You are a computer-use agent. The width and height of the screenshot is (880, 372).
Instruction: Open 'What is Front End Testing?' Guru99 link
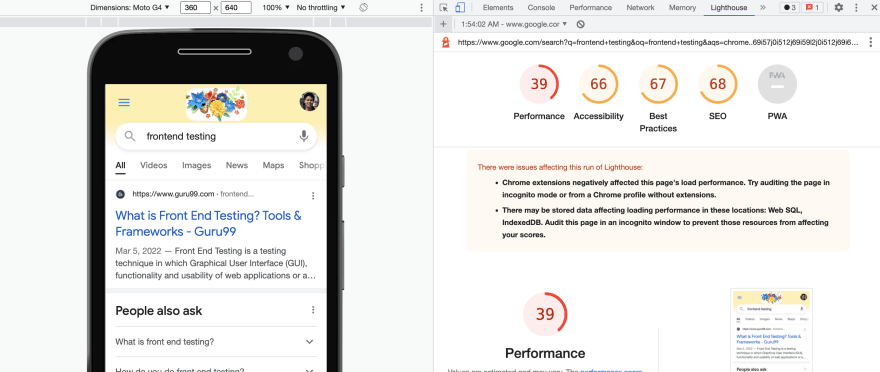208,223
